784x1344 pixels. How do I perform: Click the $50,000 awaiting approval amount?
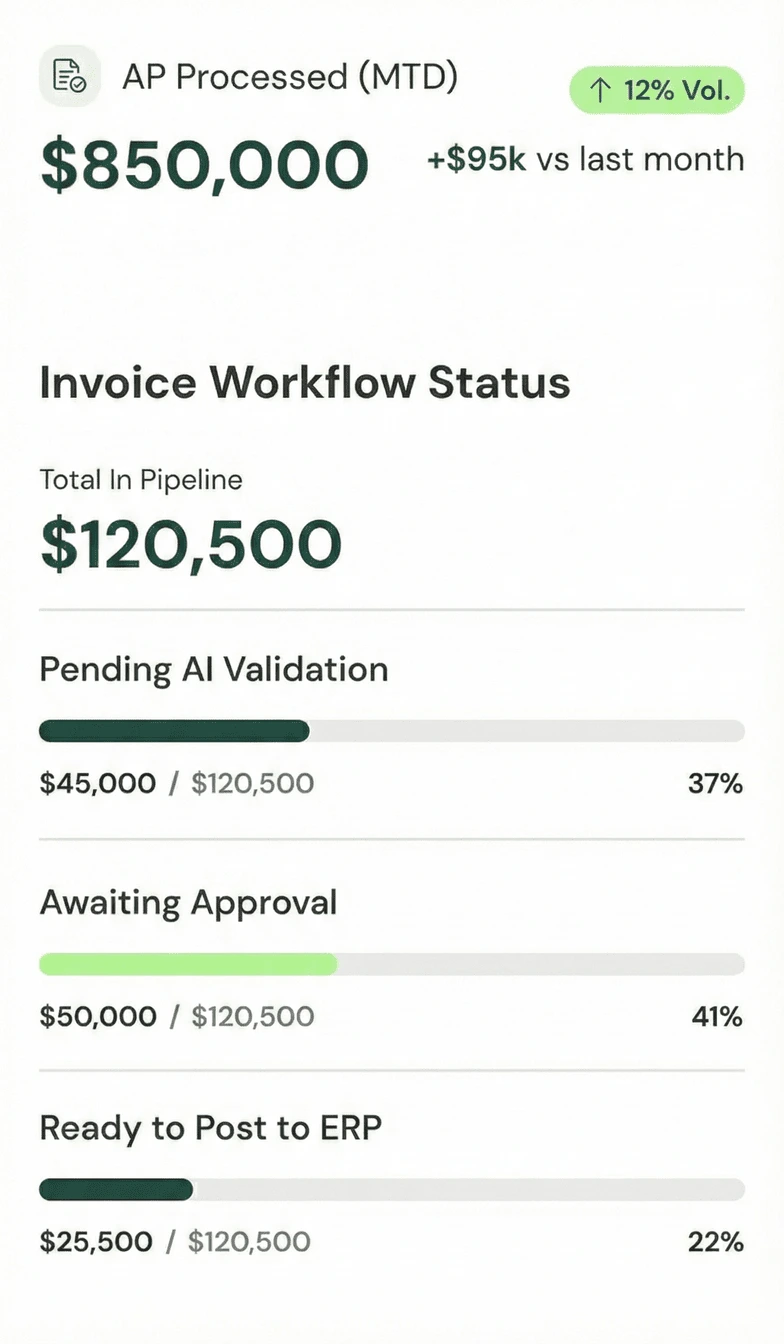pos(98,1017)
